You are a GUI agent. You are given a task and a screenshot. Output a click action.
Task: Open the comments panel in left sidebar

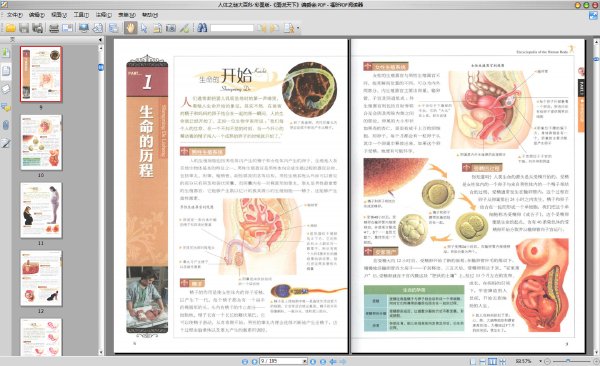click(x=5, y=107)
